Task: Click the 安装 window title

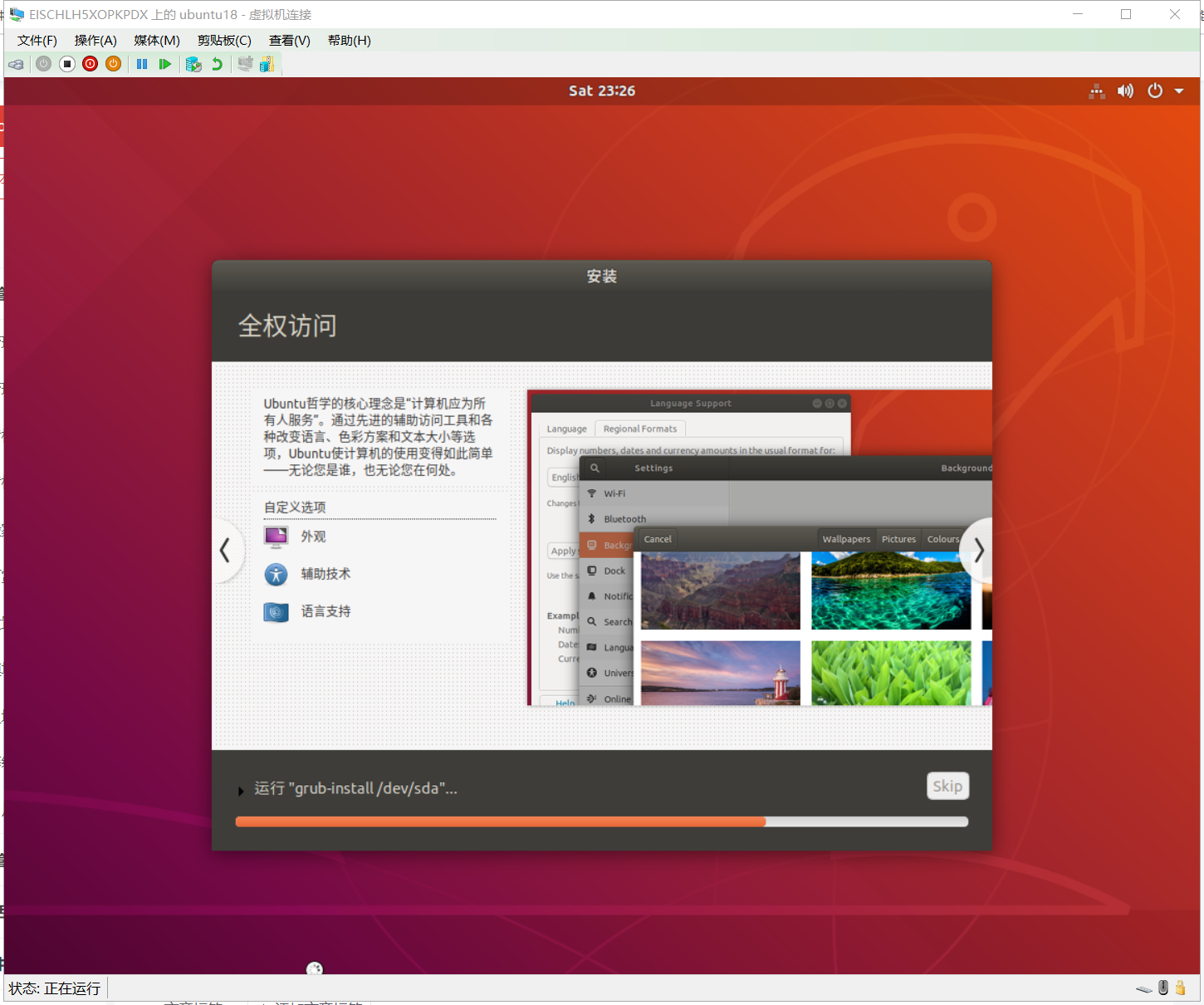Action: click(x=602, y=277)
